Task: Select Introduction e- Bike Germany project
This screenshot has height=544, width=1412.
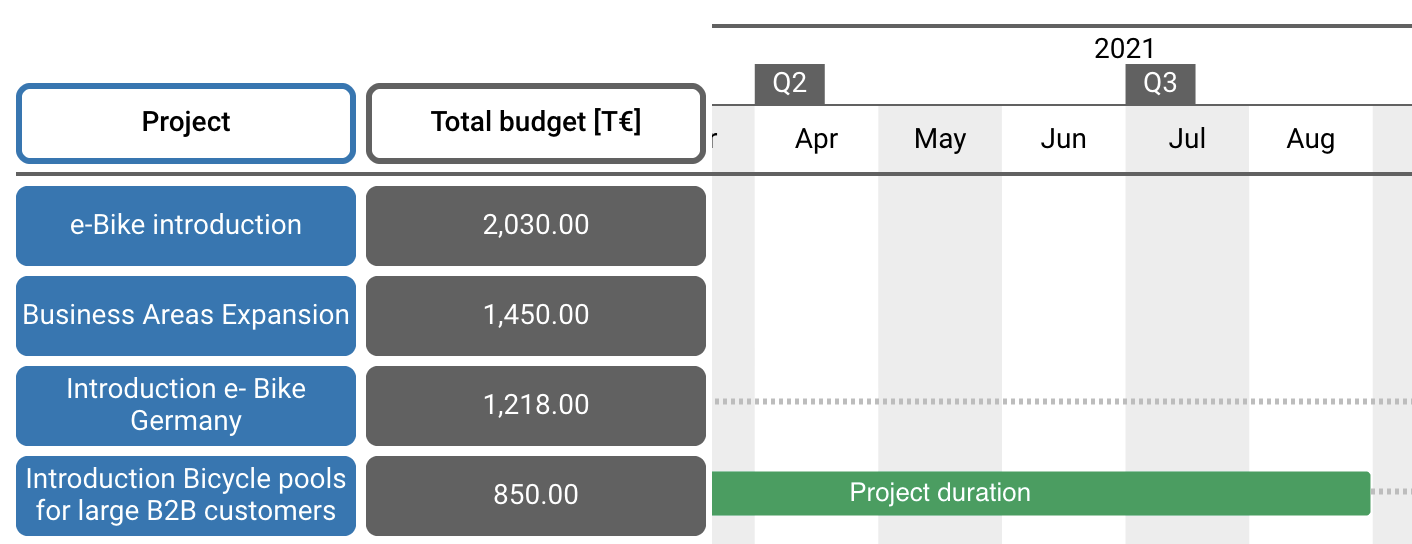Action: click(186, 405)
